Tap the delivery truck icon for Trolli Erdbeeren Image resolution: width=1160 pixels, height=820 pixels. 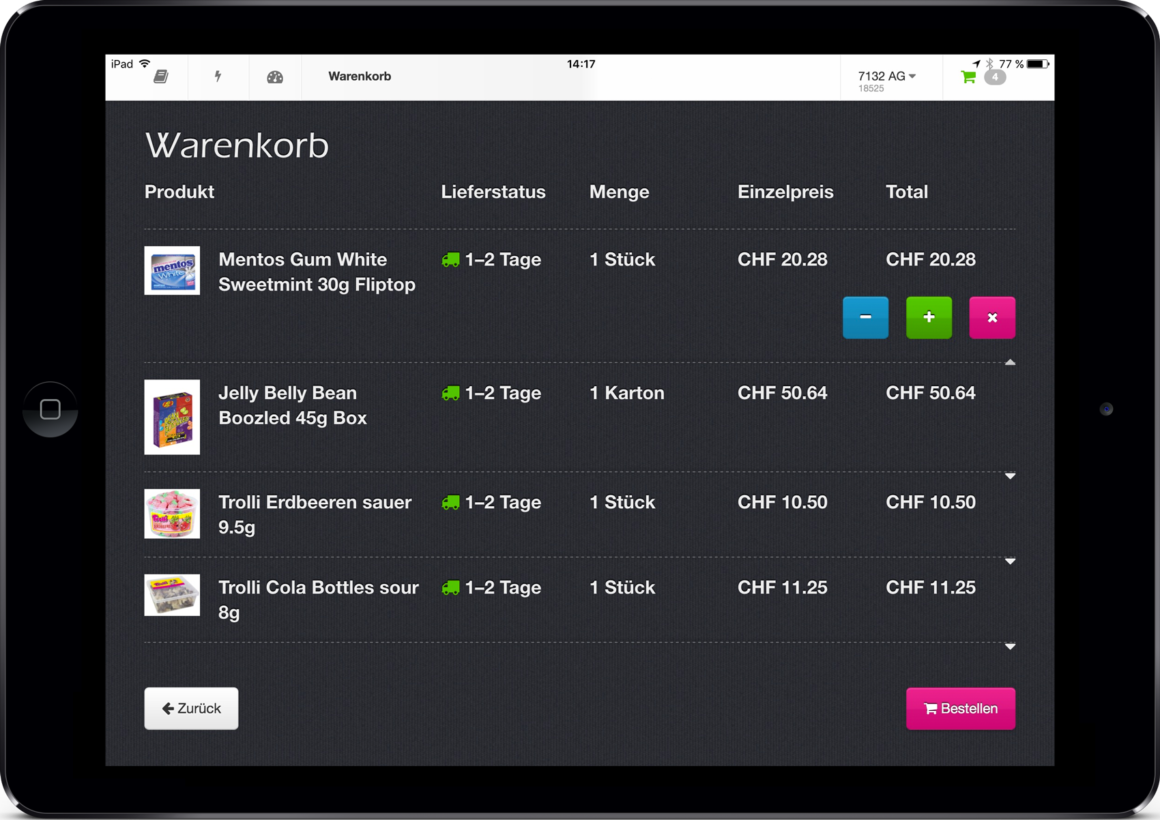coord(450,503)
